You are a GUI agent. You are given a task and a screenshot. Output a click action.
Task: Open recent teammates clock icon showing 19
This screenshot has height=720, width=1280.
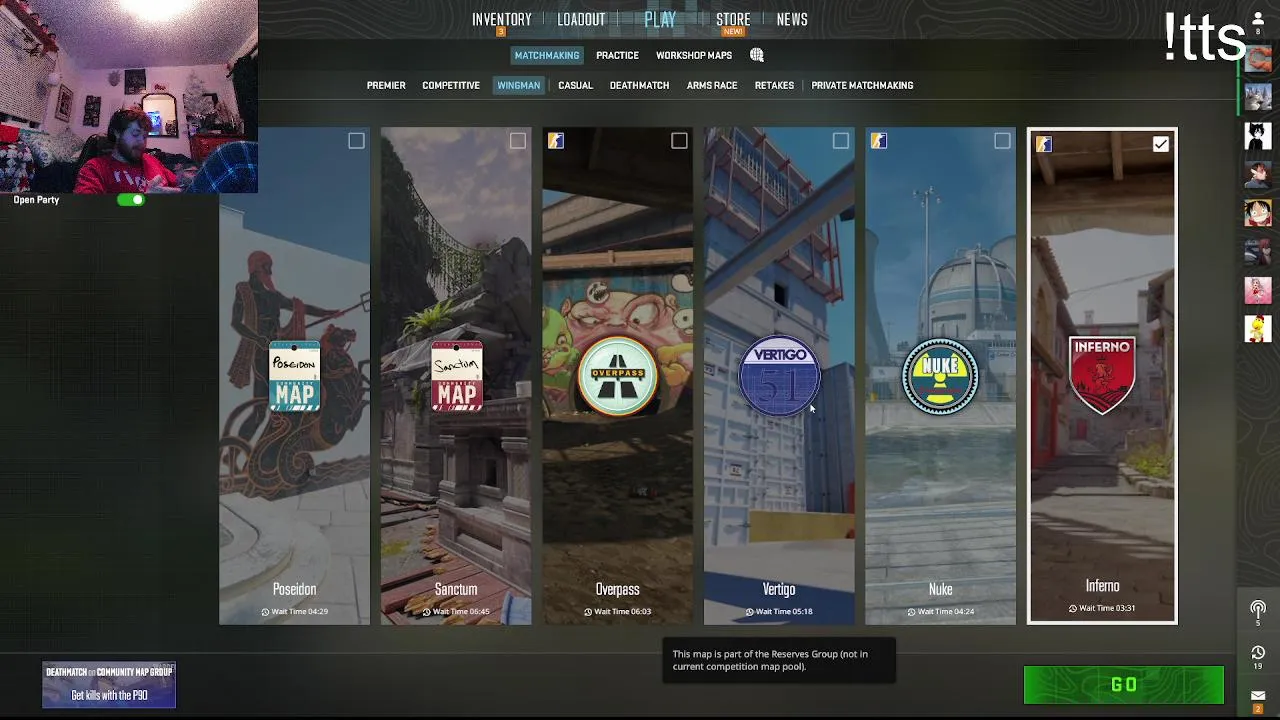click(1258, 657)
